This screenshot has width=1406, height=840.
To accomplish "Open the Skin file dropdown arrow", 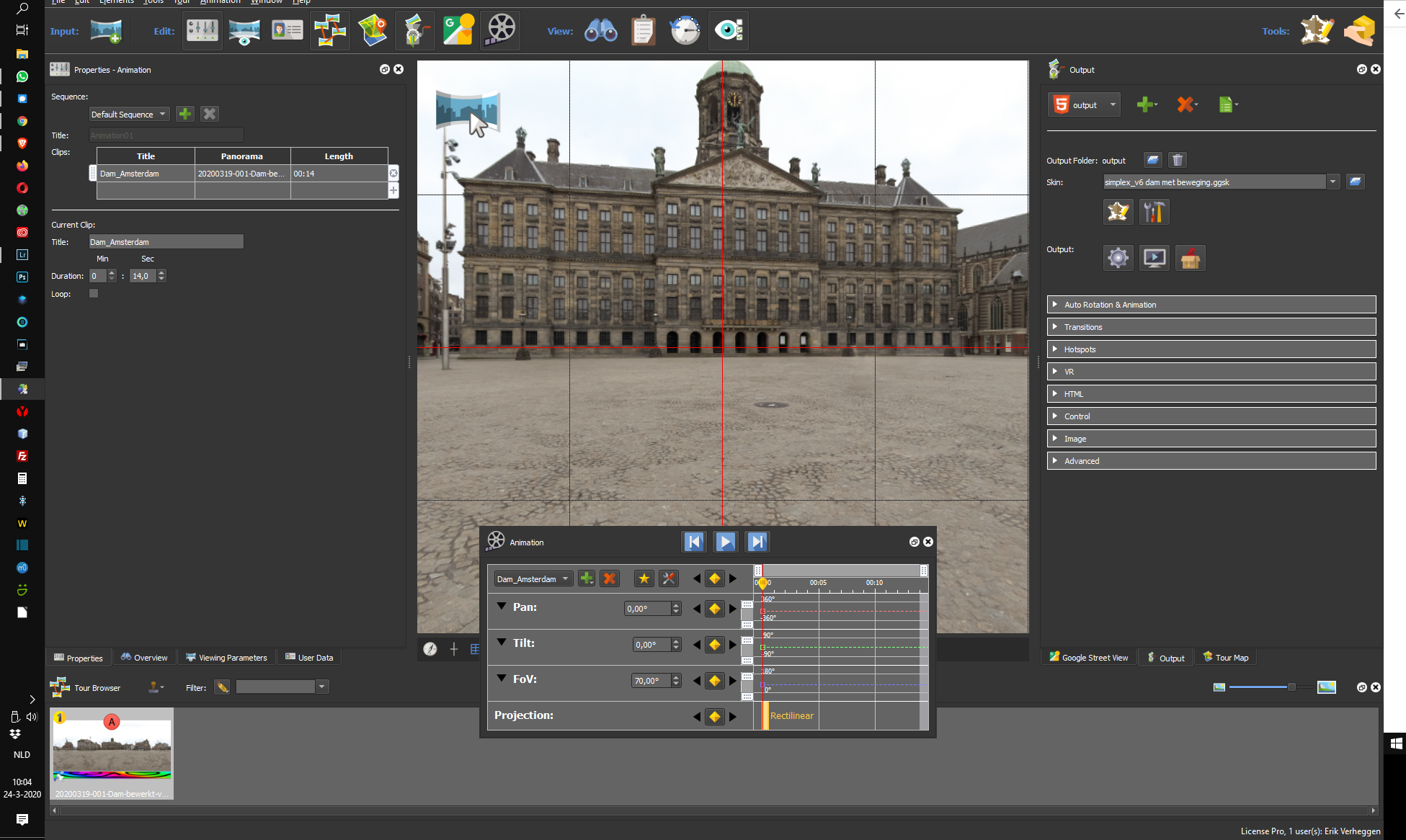I will coord(1333,182).
